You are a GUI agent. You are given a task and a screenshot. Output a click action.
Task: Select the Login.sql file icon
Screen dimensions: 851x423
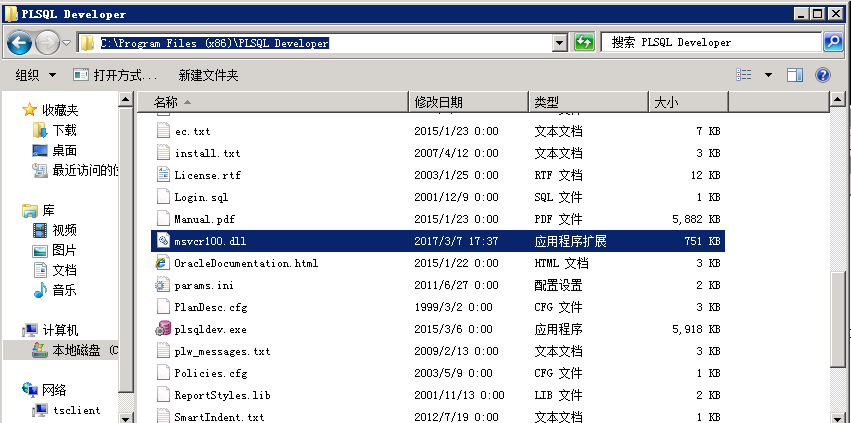[x=163, y=197]
